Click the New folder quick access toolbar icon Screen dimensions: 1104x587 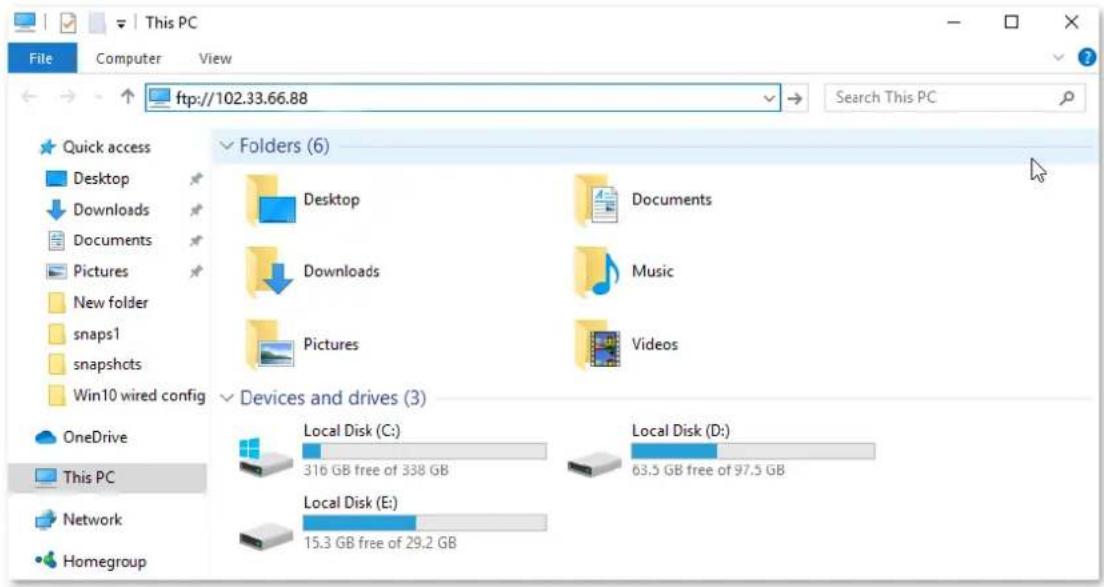tap(97, 23)
